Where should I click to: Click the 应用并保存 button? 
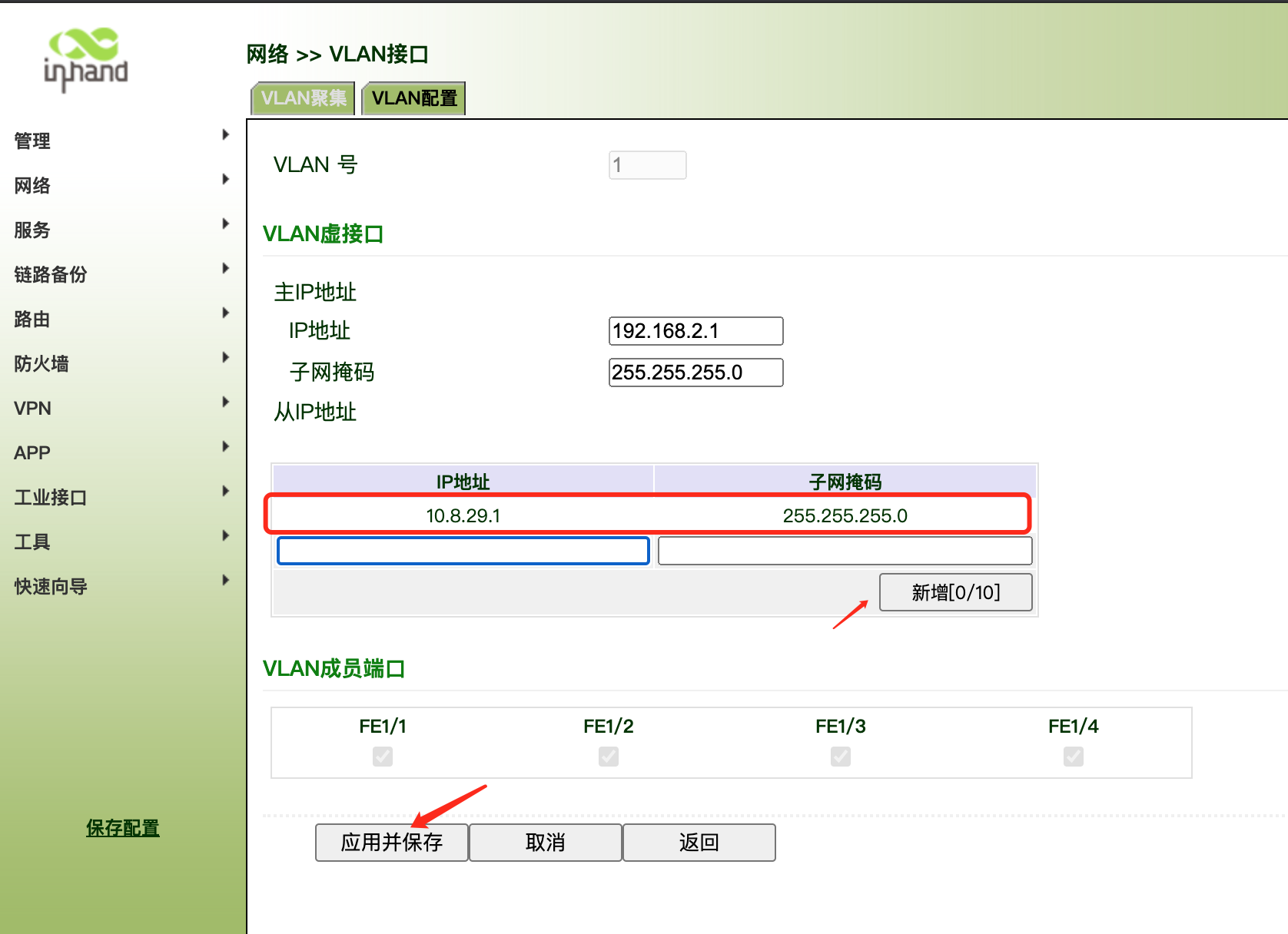coord(392,843)
